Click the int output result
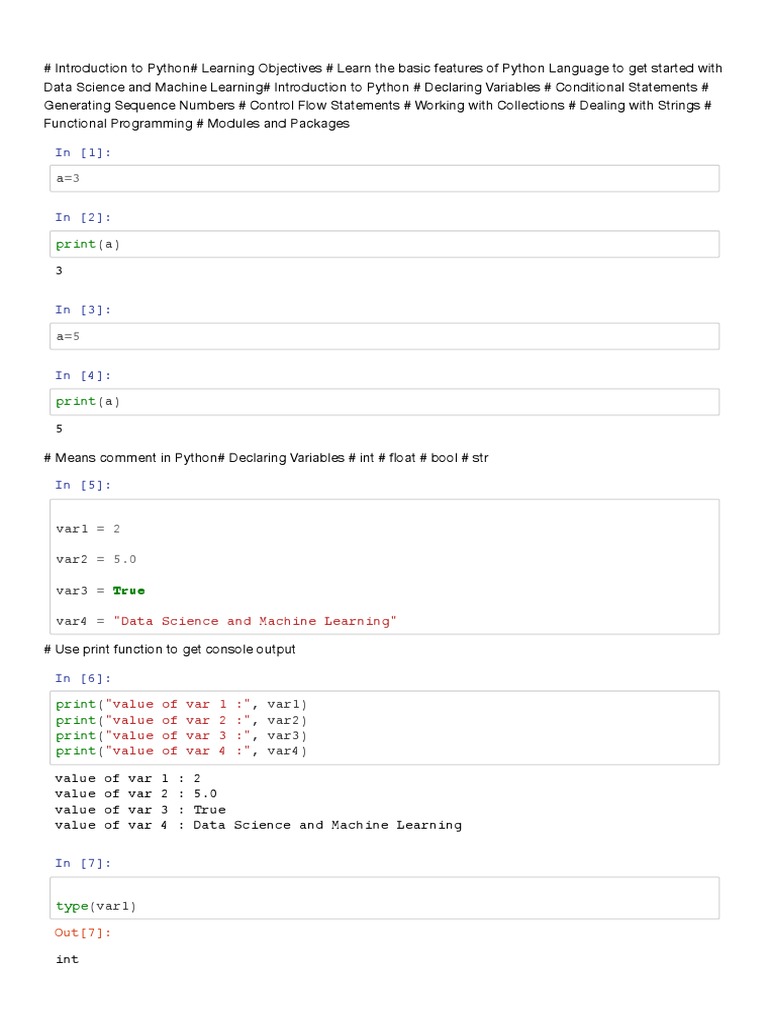 (67, 959)
